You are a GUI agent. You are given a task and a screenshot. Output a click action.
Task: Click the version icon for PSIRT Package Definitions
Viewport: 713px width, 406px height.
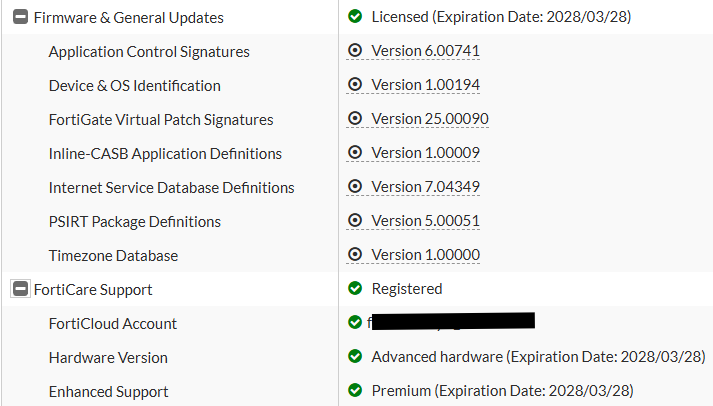pos(355,221)
